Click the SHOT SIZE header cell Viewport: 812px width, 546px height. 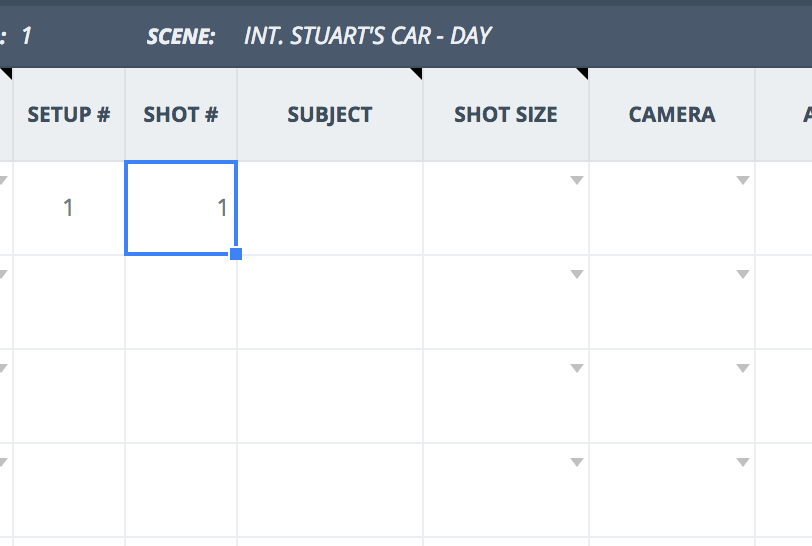coord(506,114)
